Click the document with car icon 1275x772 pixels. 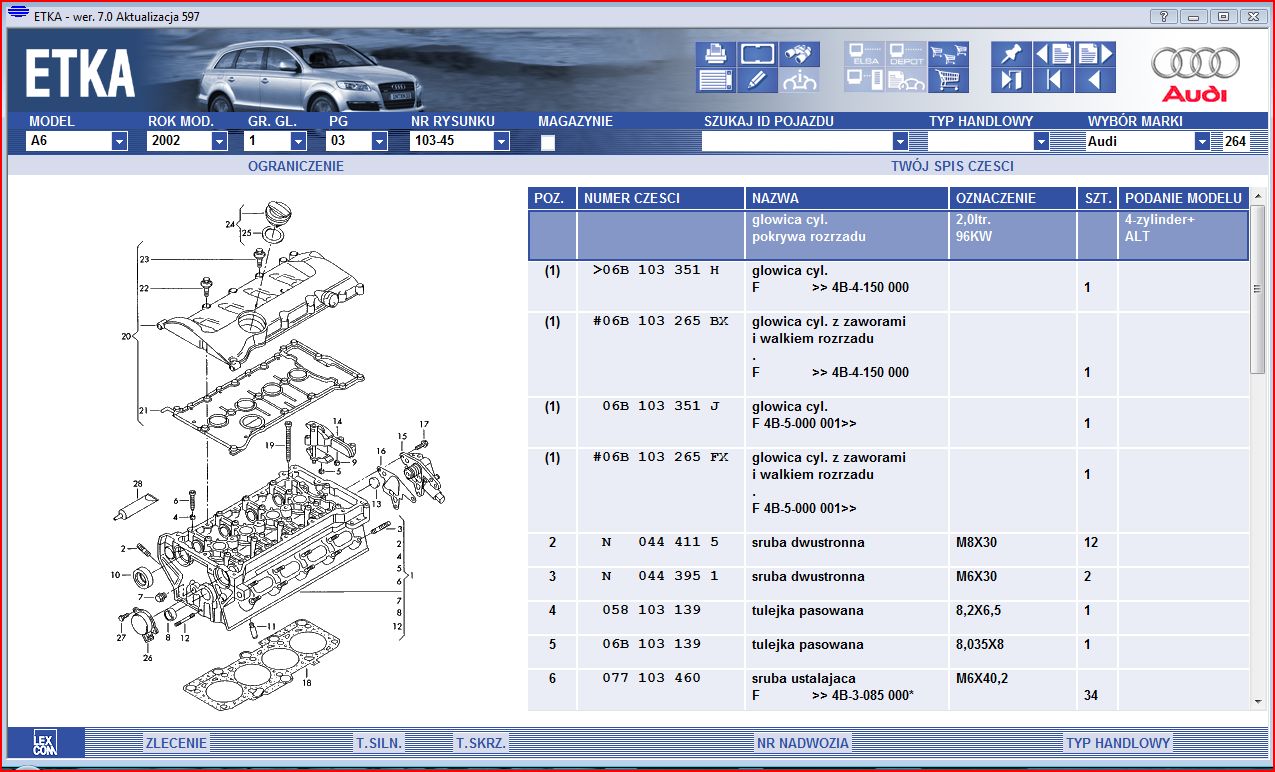click(x=907, y=81)
